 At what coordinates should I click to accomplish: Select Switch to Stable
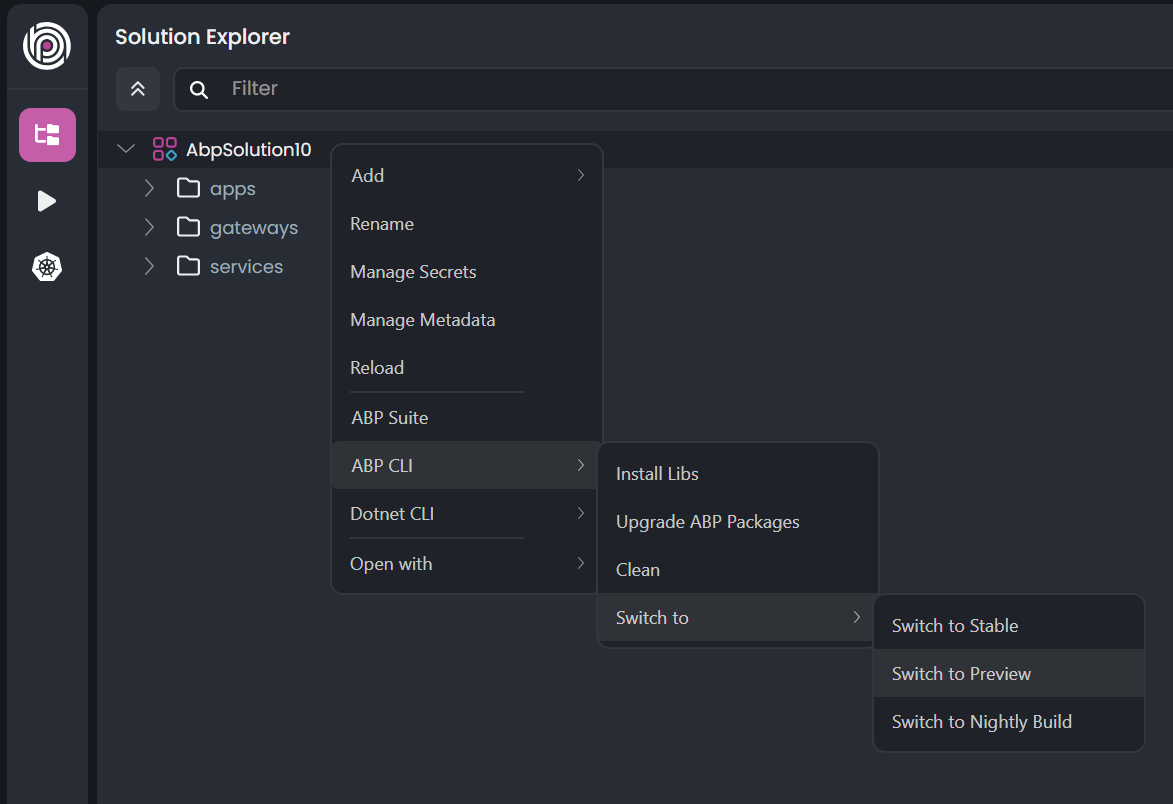point(954,626)
